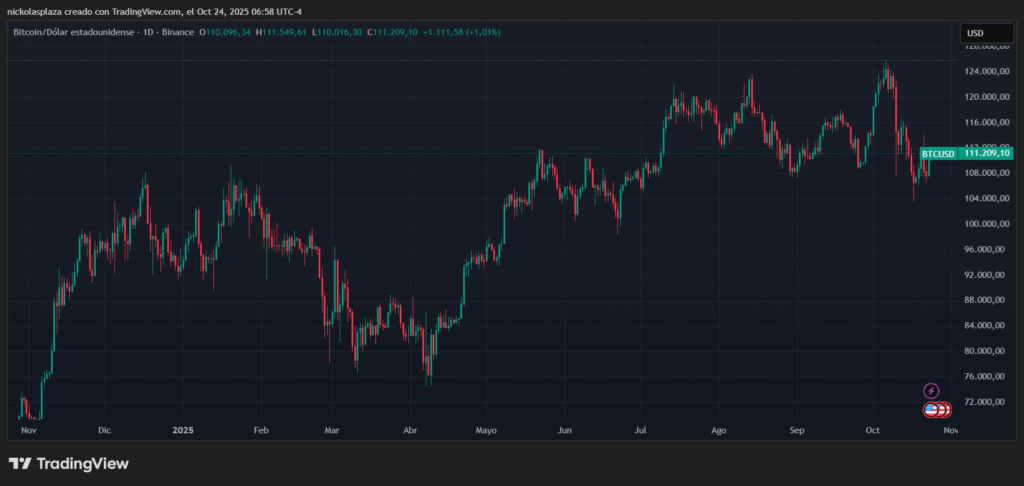1024x486 pixels.
Task: Click the 100.000,00 level on price scale
Action: 985,224
